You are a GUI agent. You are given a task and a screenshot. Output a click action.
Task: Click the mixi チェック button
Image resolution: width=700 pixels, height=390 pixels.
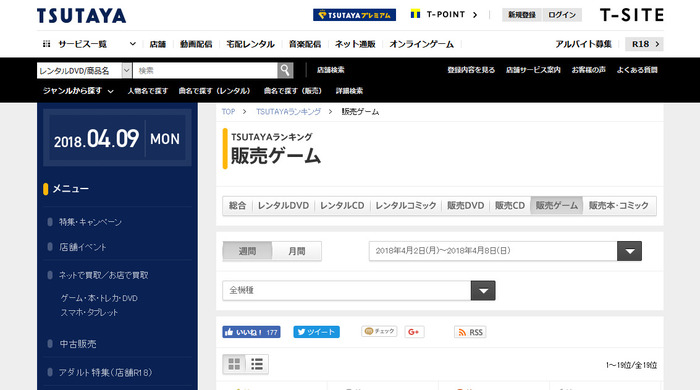[x=379, y=331]
